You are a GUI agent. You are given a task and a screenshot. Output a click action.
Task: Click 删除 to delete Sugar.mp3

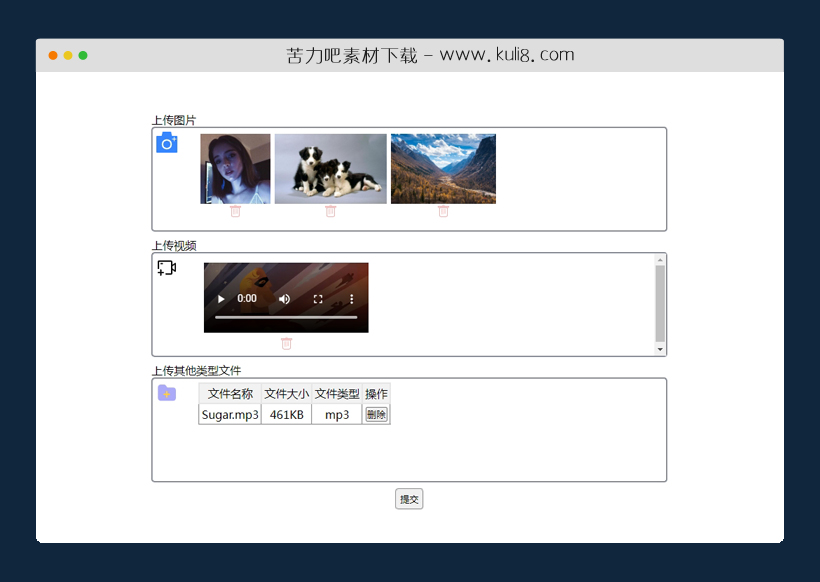coord(375,413)
